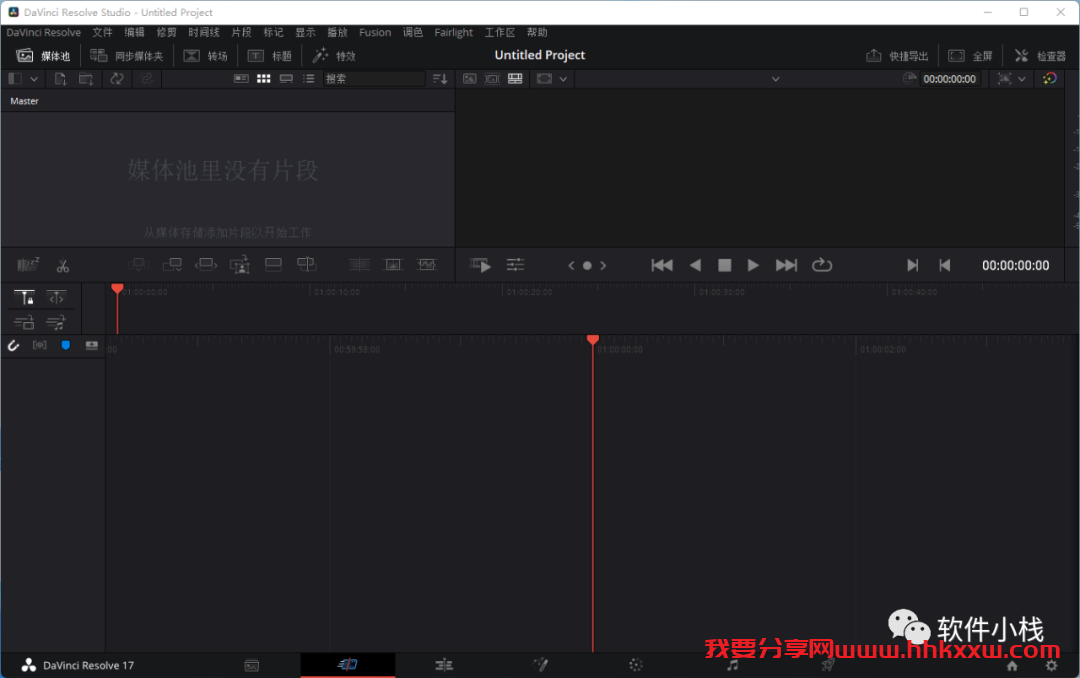
Task: Go to the previous edit point
Action: 945,265
